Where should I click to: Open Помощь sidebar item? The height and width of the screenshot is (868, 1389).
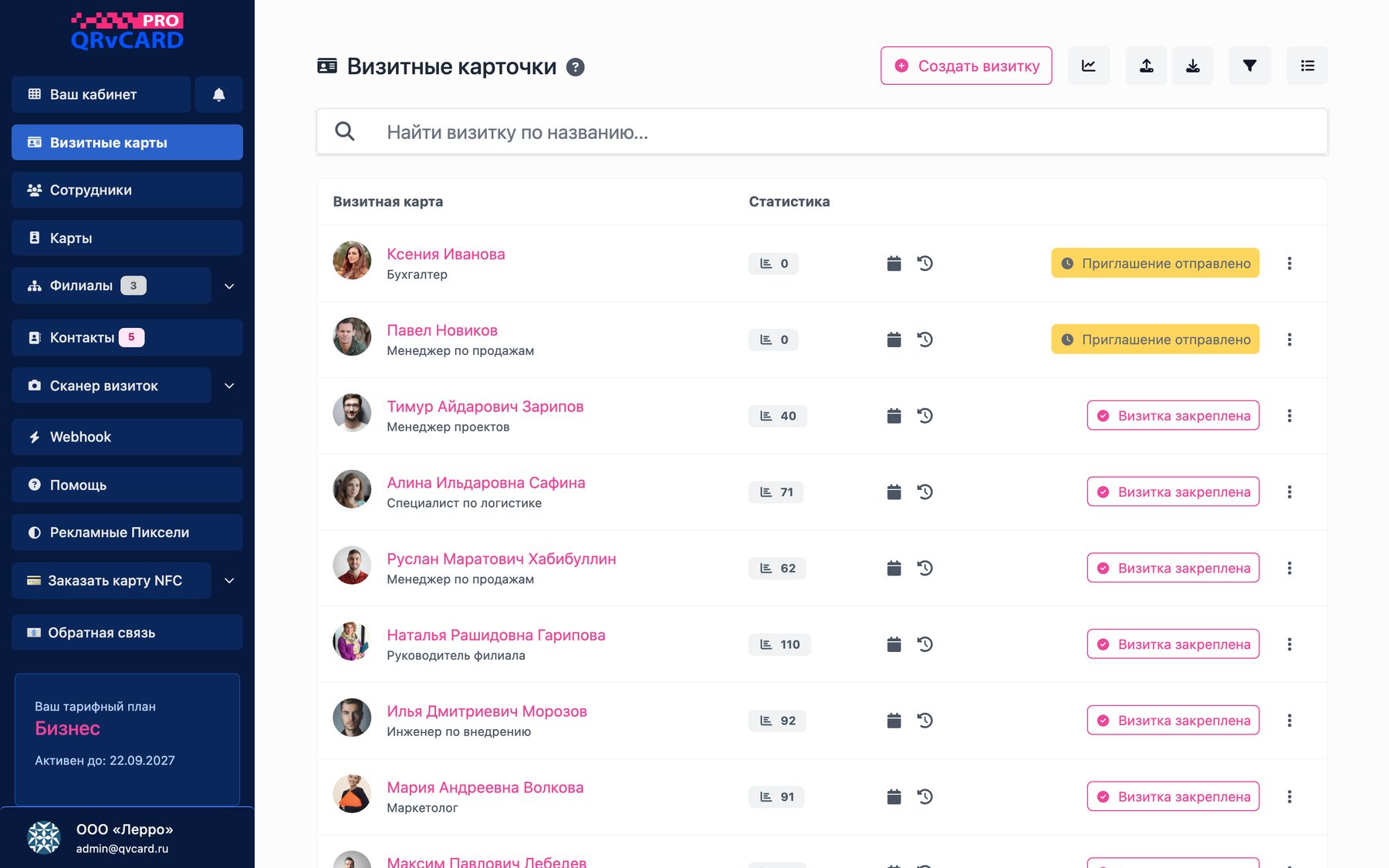[x=127, y=485]
